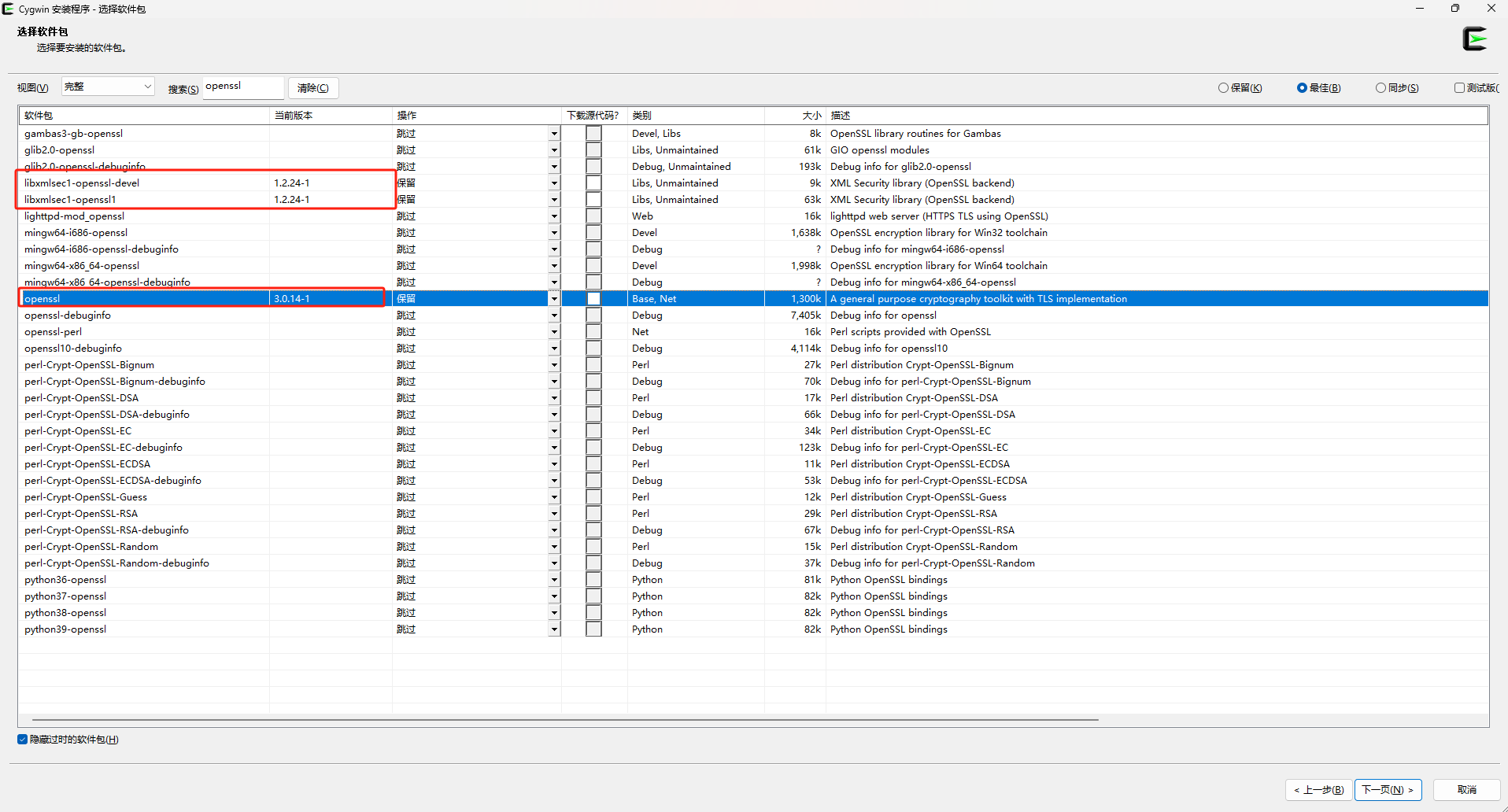The height and width of the screenshot is (812, 1508).
Task: Select the openssl-perl package row
Action: 753,332
